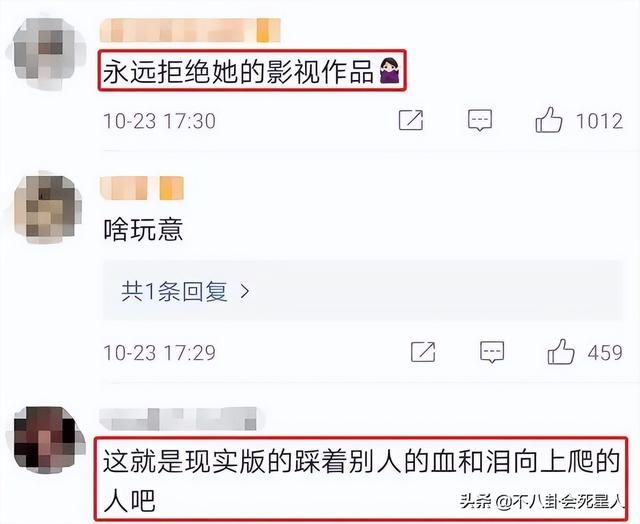640x524 pixels.
Task: Select the comment text 啥玩意
Action: click(143, 229)
